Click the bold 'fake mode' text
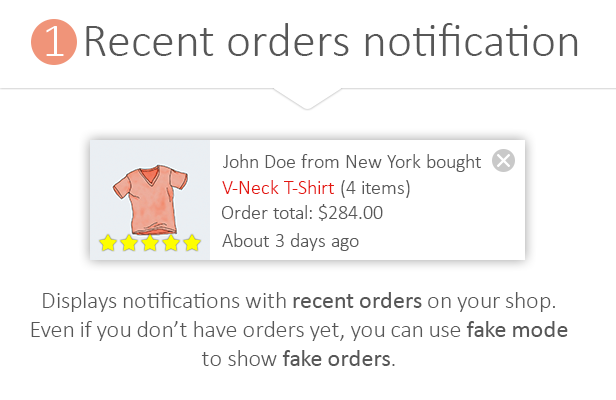 [x=517, y=330]
